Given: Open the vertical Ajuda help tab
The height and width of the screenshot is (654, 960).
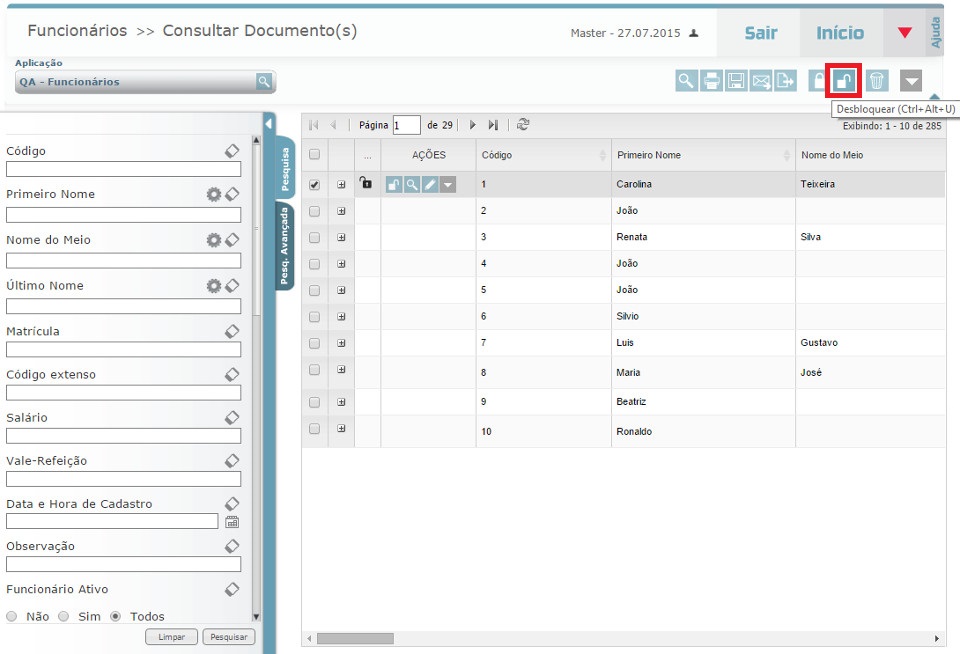Looking at the screenshot, I should coord(936,33).
